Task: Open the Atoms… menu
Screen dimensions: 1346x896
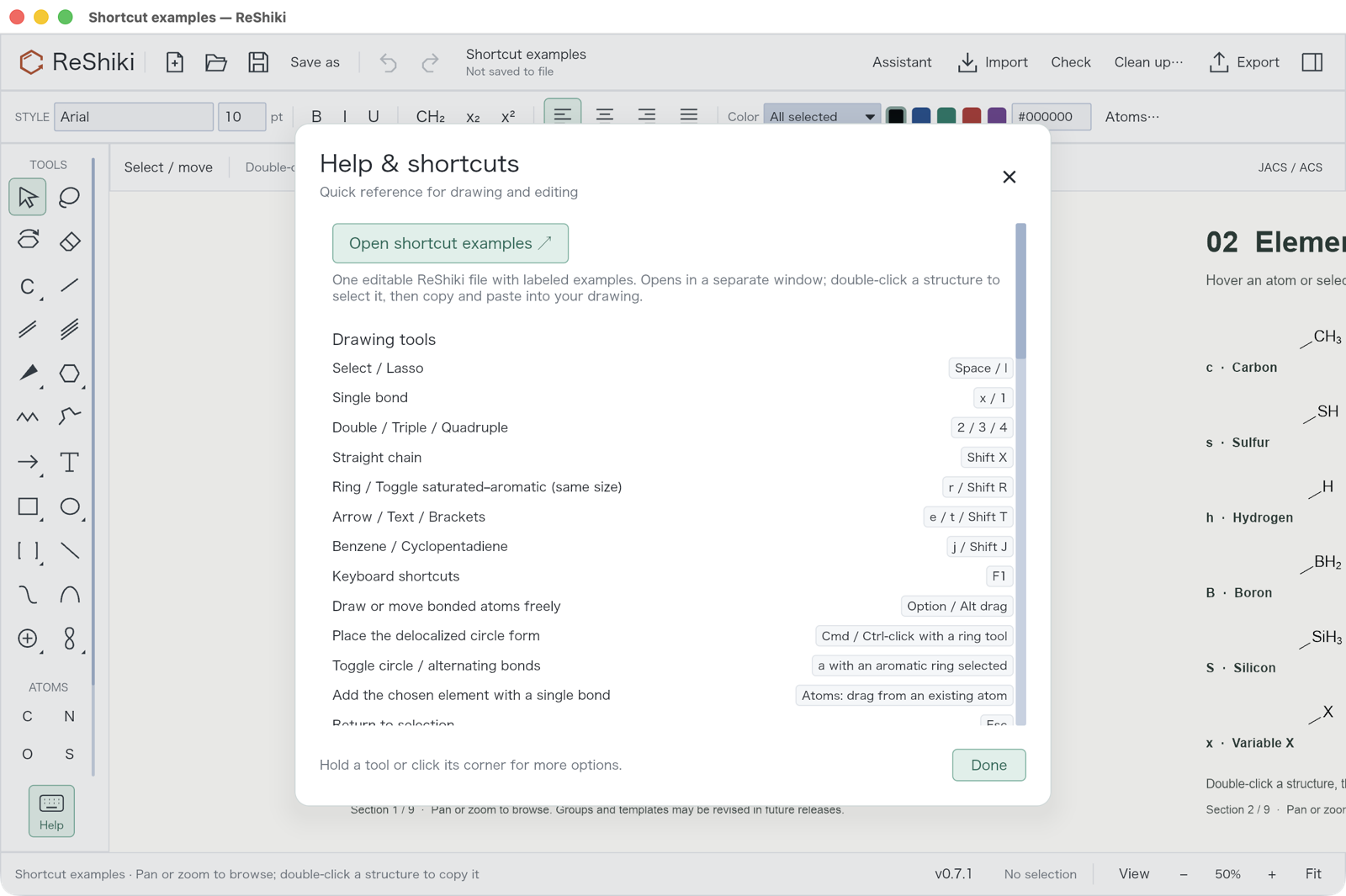Action: click(1131, 117)
